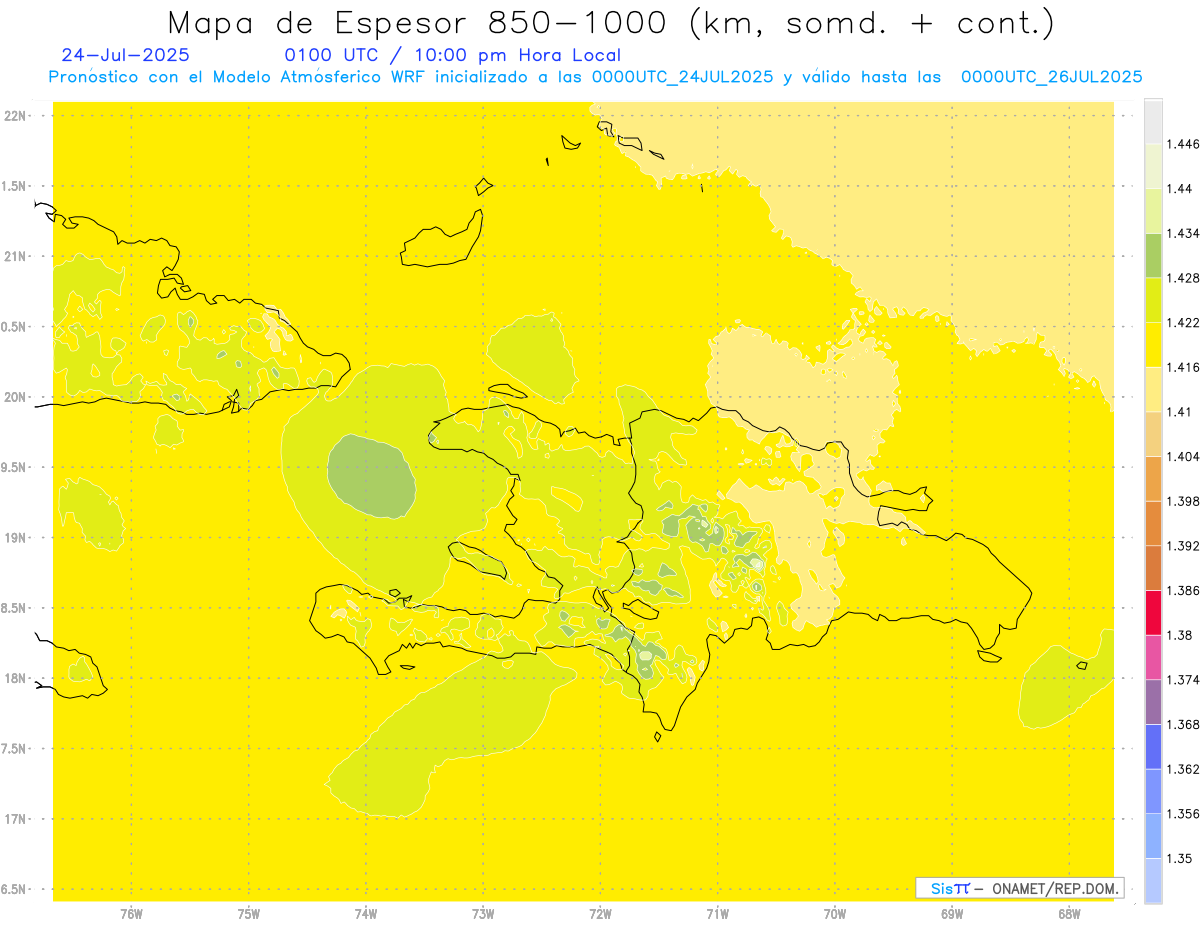Click the pale yellow legend swatch between 1.41 and 1.416

tap(1153, 389)
